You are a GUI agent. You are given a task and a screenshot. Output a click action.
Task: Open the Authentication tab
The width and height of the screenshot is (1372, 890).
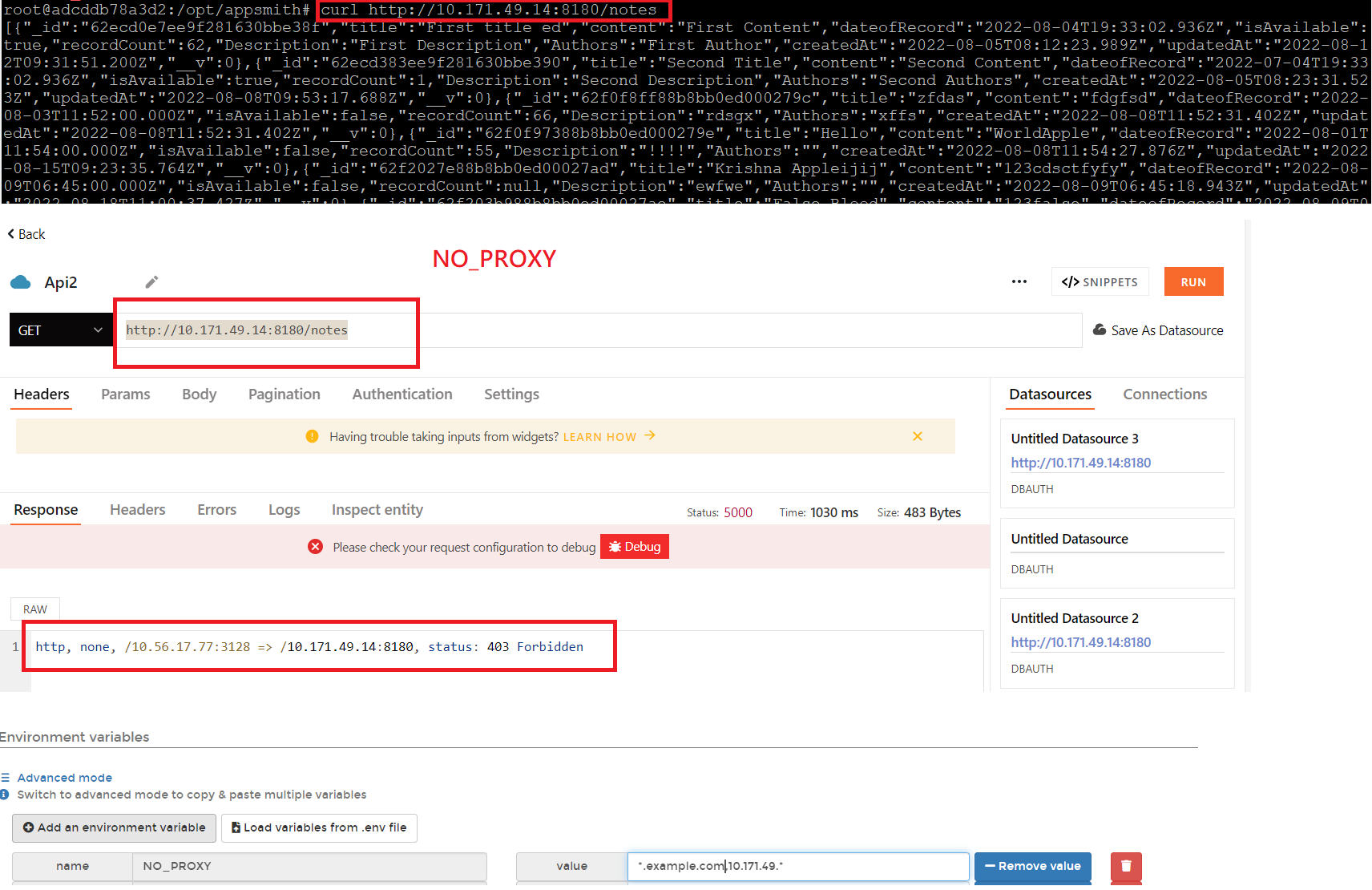(x=402, y=394)
